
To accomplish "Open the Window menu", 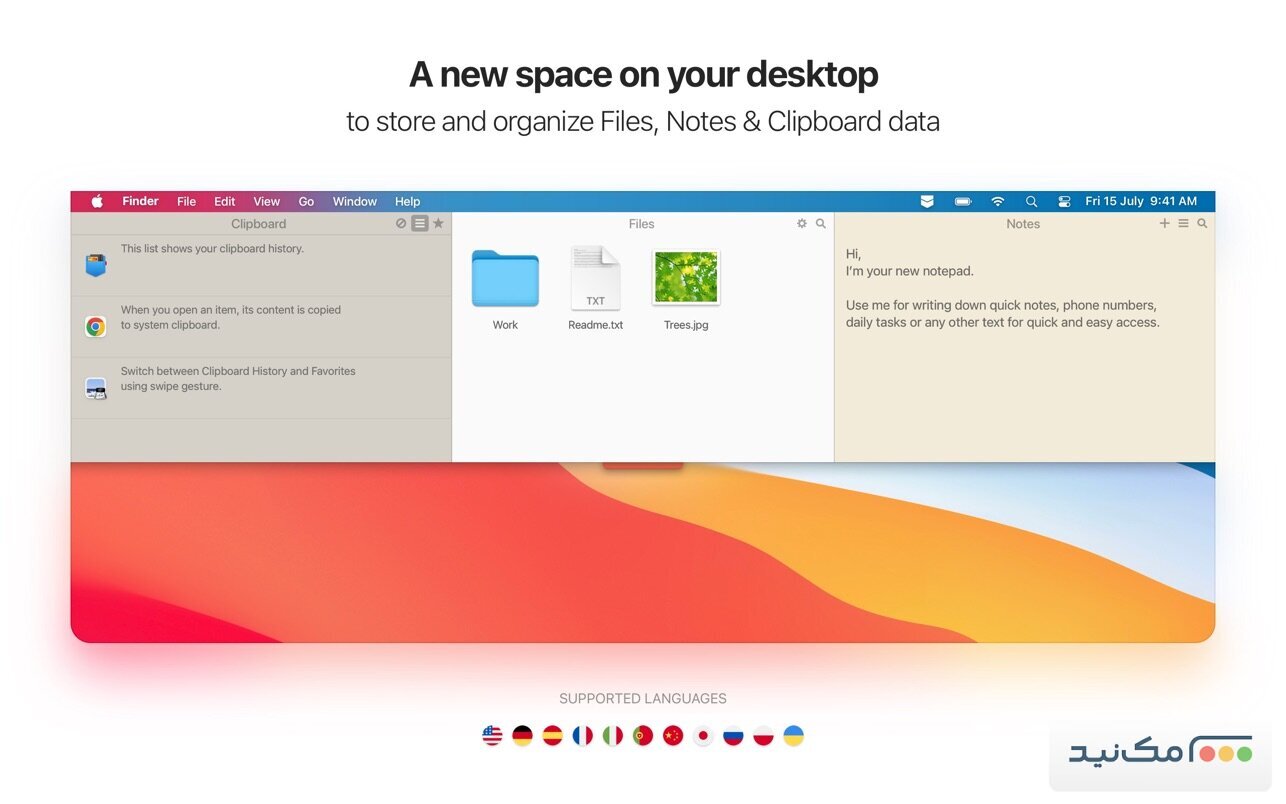I will click(354, 201).
